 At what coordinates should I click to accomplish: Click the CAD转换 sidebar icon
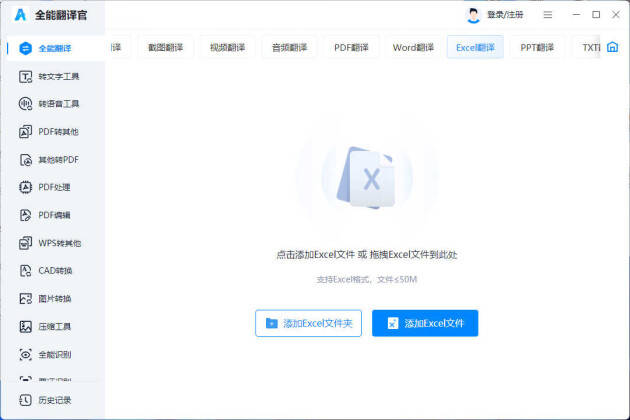26,271
